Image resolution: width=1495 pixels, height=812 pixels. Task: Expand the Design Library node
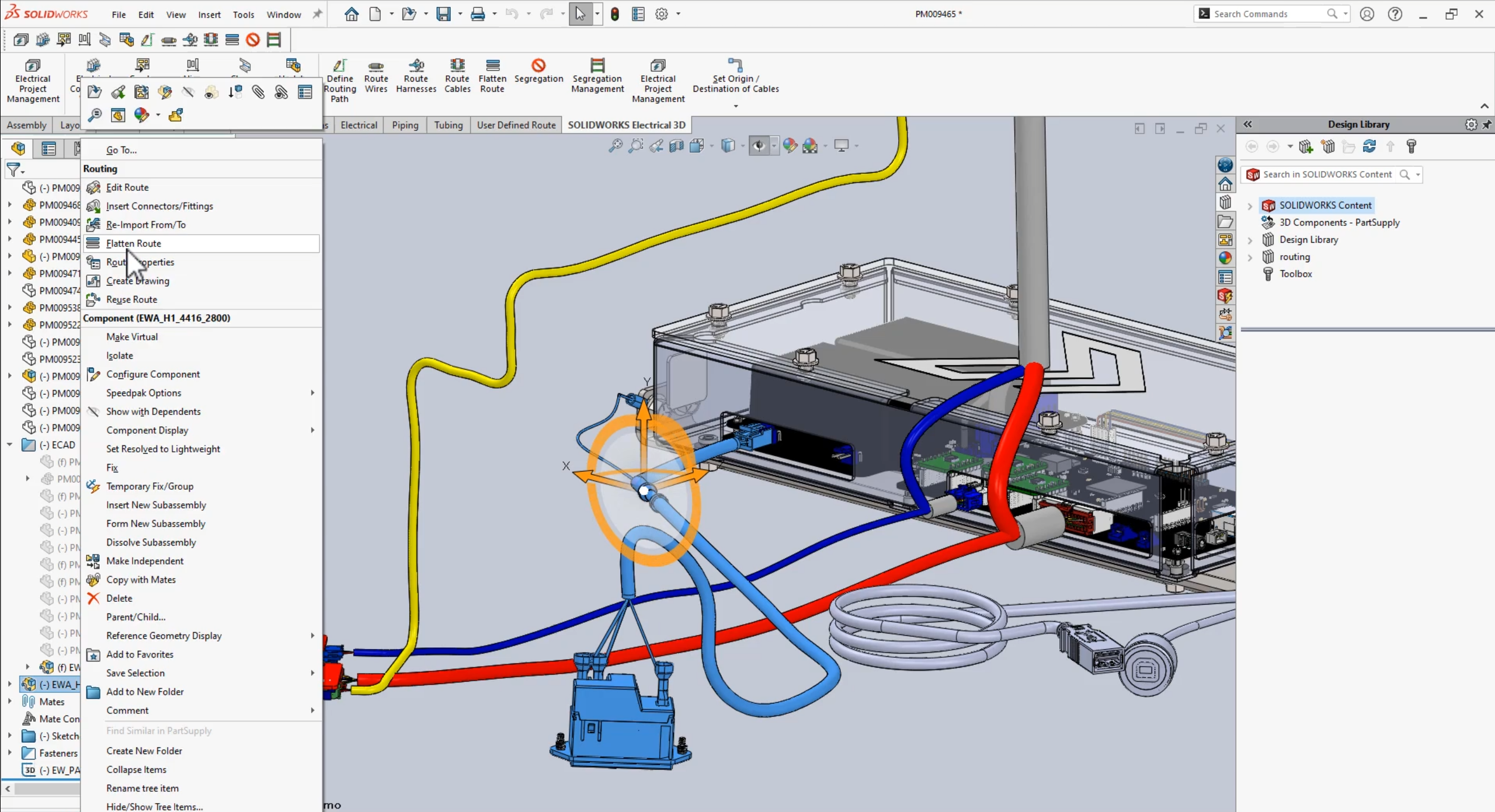1250,240
